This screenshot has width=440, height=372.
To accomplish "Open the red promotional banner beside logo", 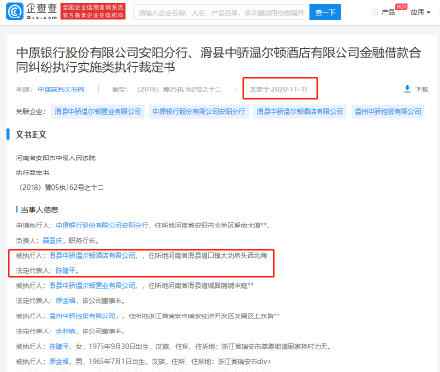I will point(93,12).
